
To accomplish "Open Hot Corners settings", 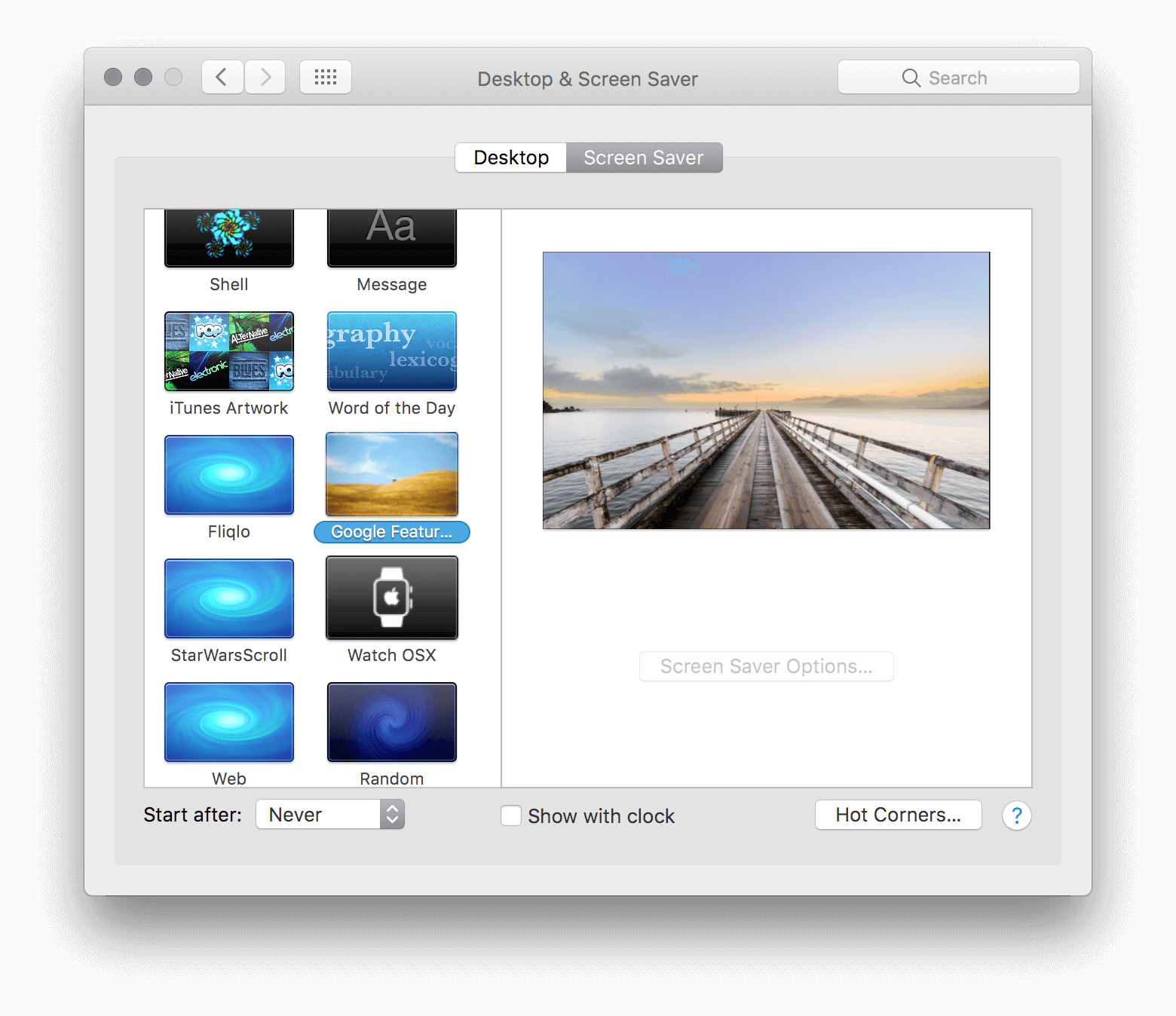I will [898, 814].
